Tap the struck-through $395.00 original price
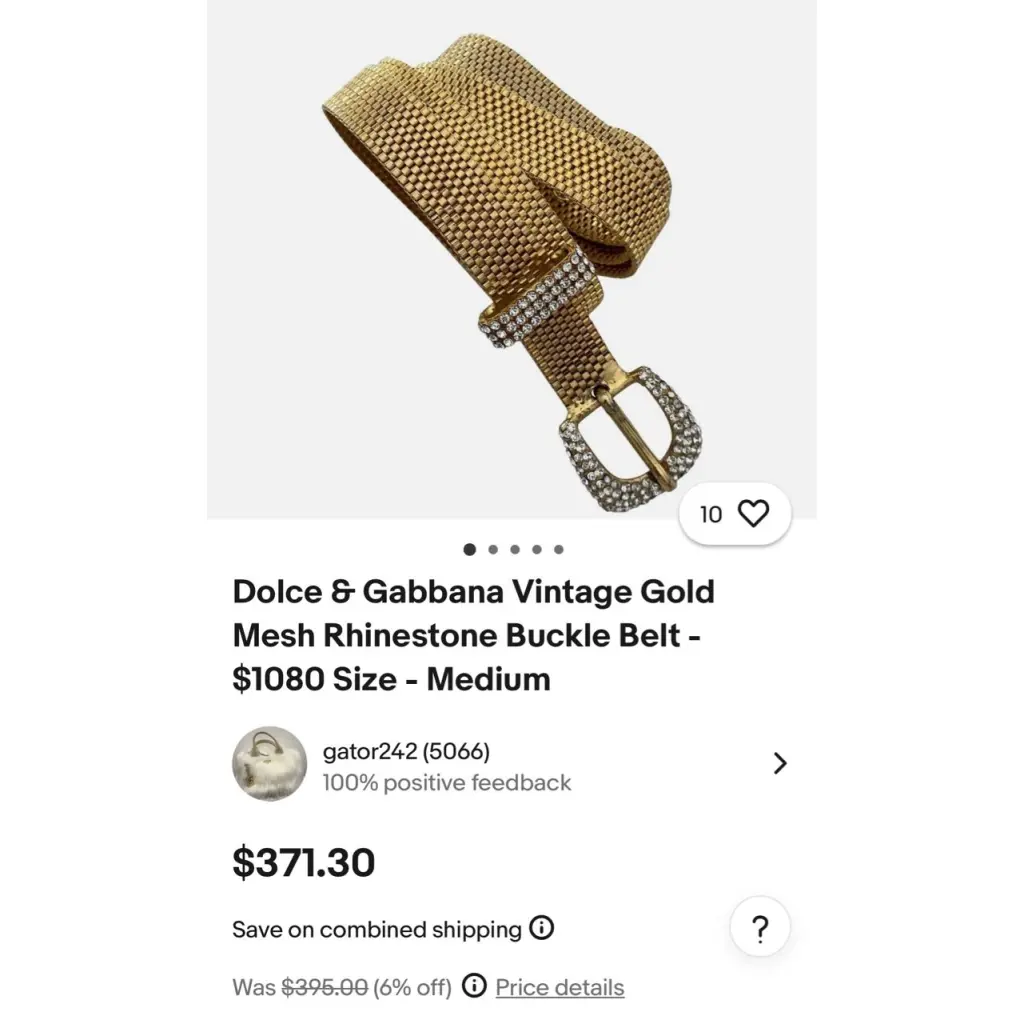The image size is (1024, 1024). (x=325, y=987)
